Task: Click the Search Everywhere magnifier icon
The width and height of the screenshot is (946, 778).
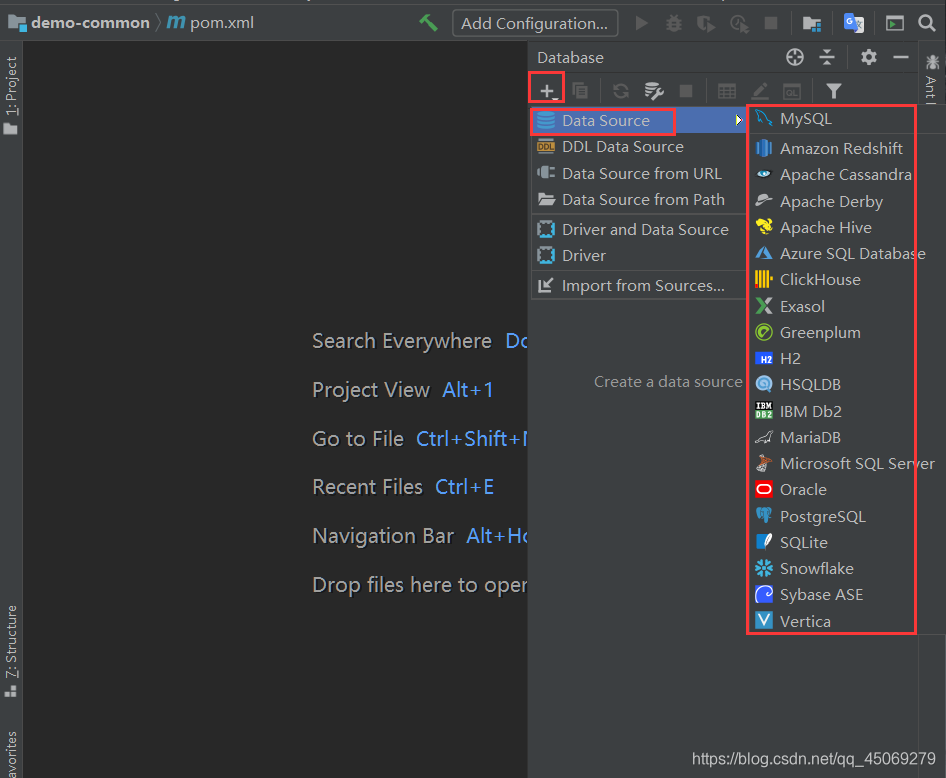Action: tap(927, 24)
